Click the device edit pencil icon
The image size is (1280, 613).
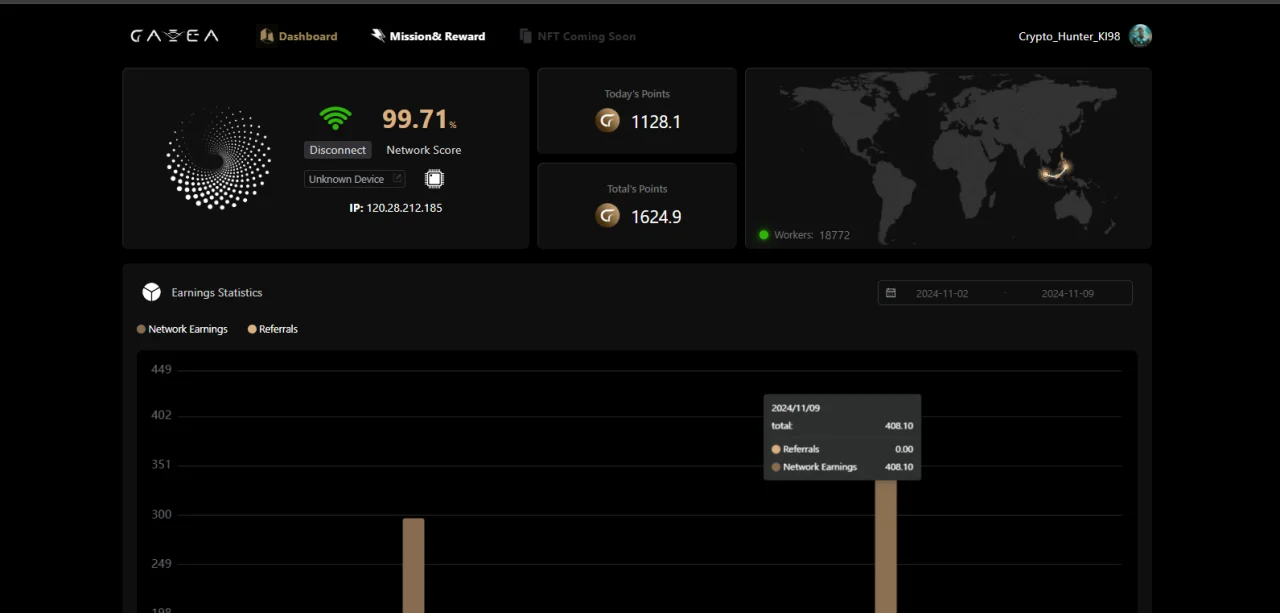(397, 178)
